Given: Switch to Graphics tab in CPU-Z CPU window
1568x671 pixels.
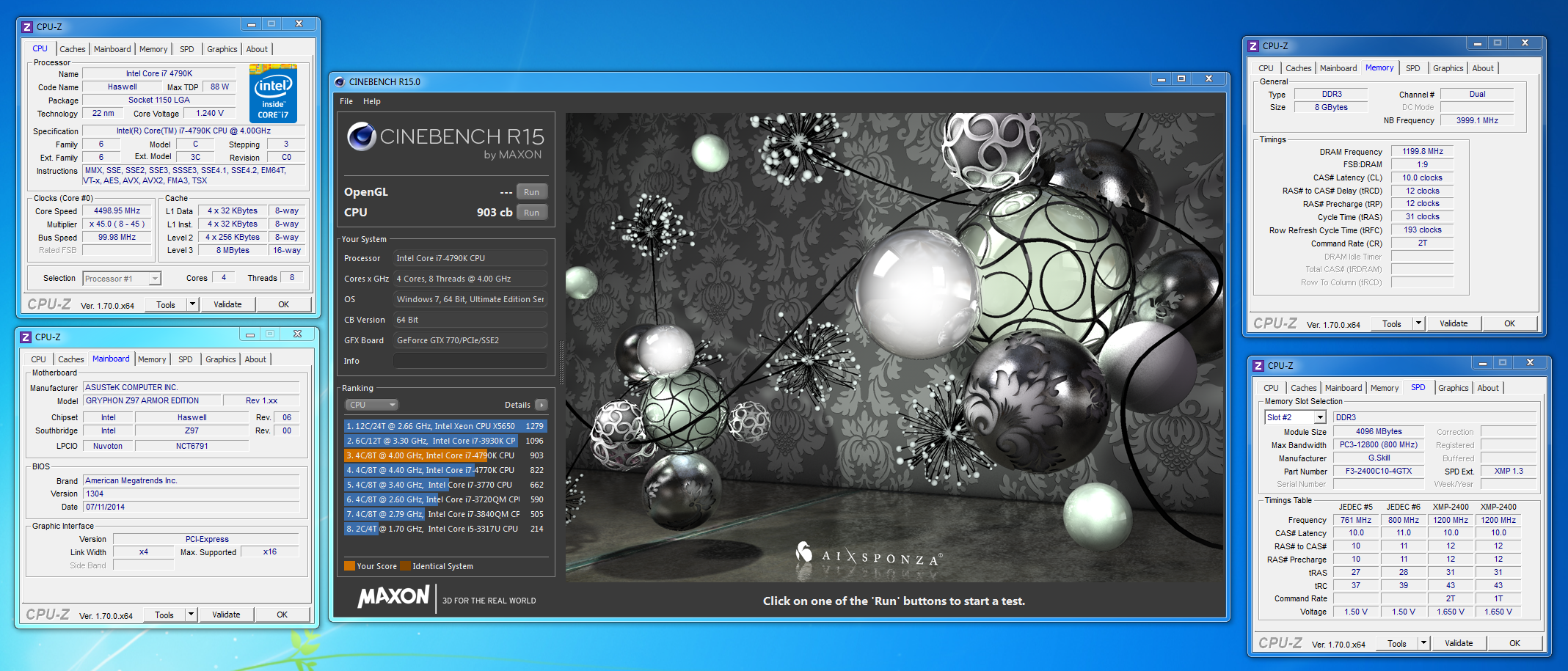Looking at the screenshot, I should (222, 49).
